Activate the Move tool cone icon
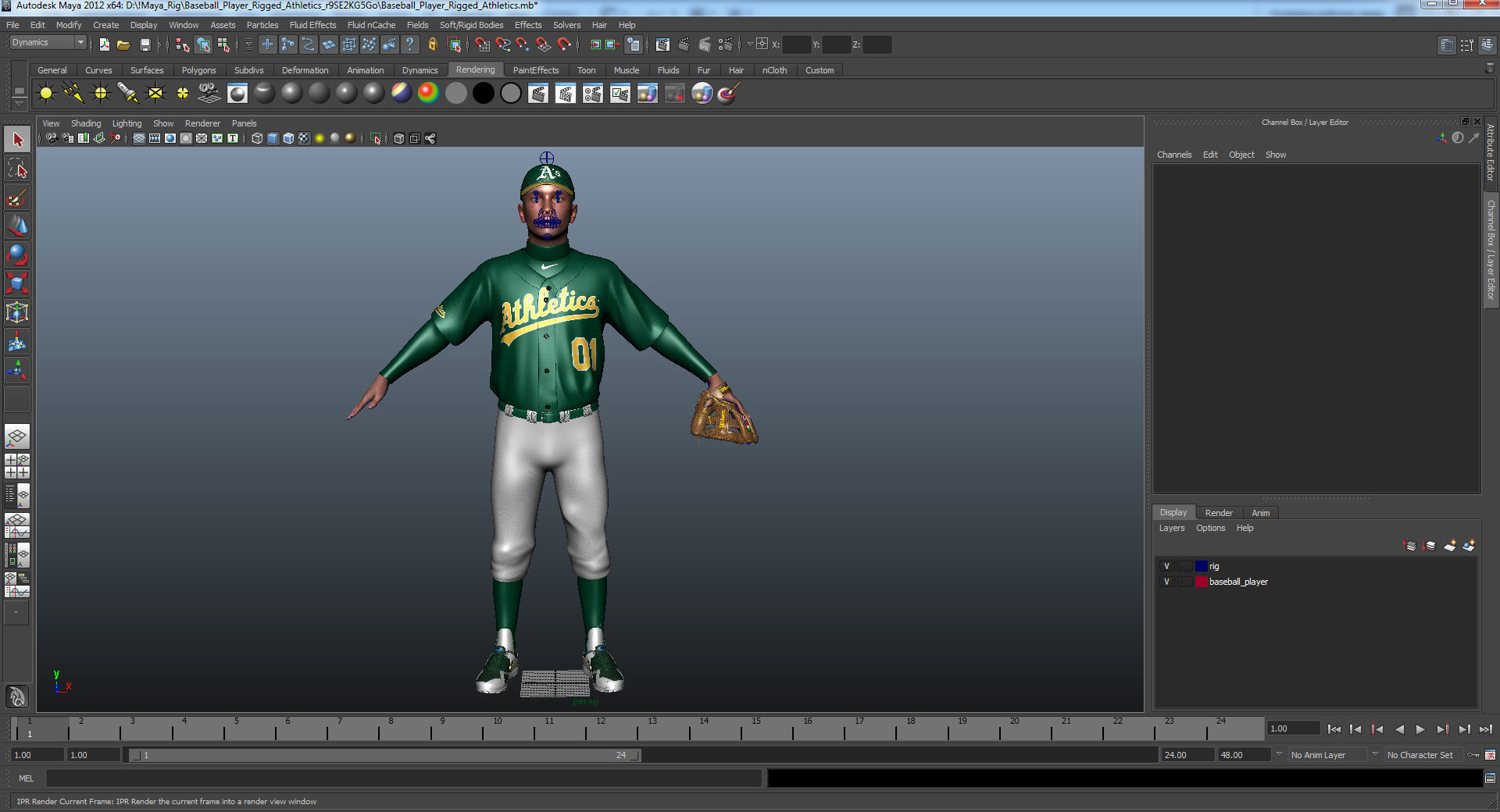The width and height of the screenshot is (1500, 812). pos(17,226)
